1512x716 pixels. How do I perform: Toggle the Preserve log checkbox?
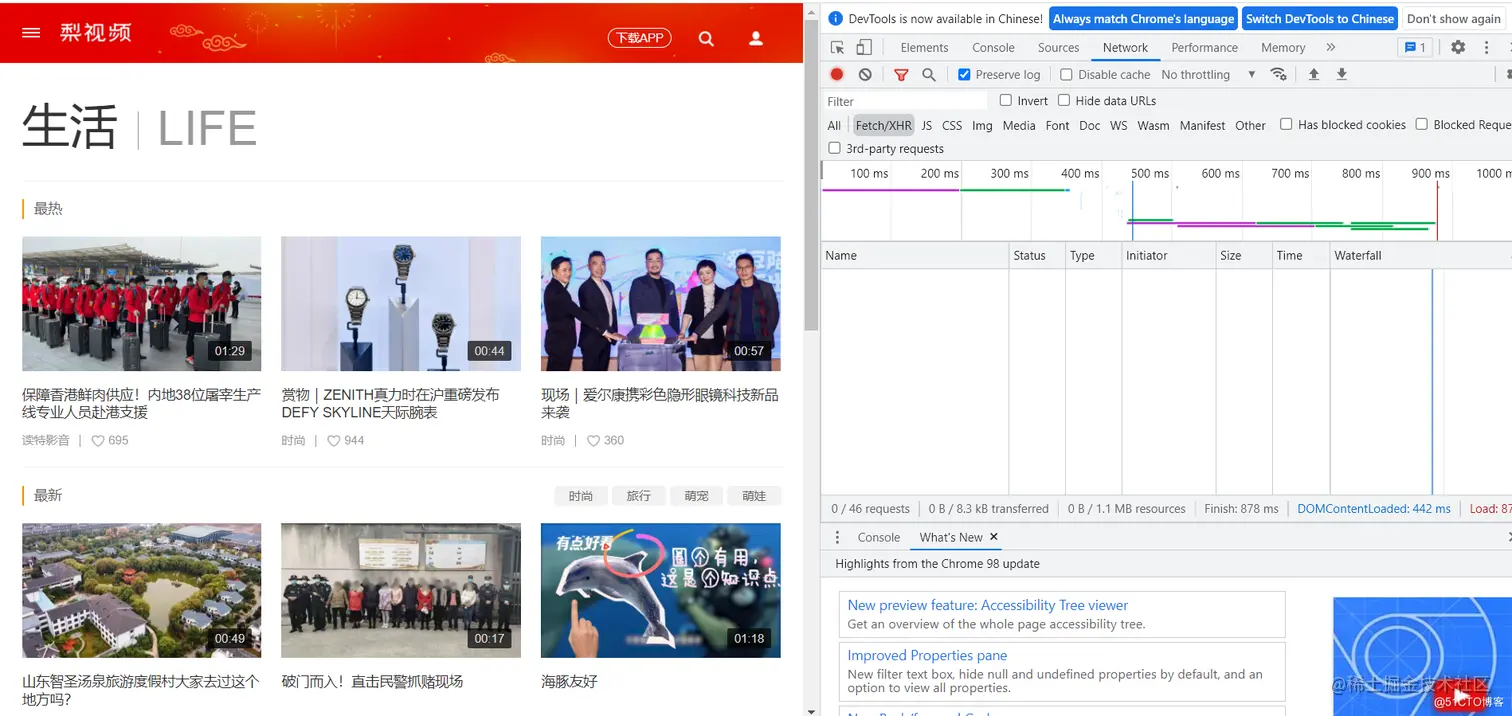964,74
